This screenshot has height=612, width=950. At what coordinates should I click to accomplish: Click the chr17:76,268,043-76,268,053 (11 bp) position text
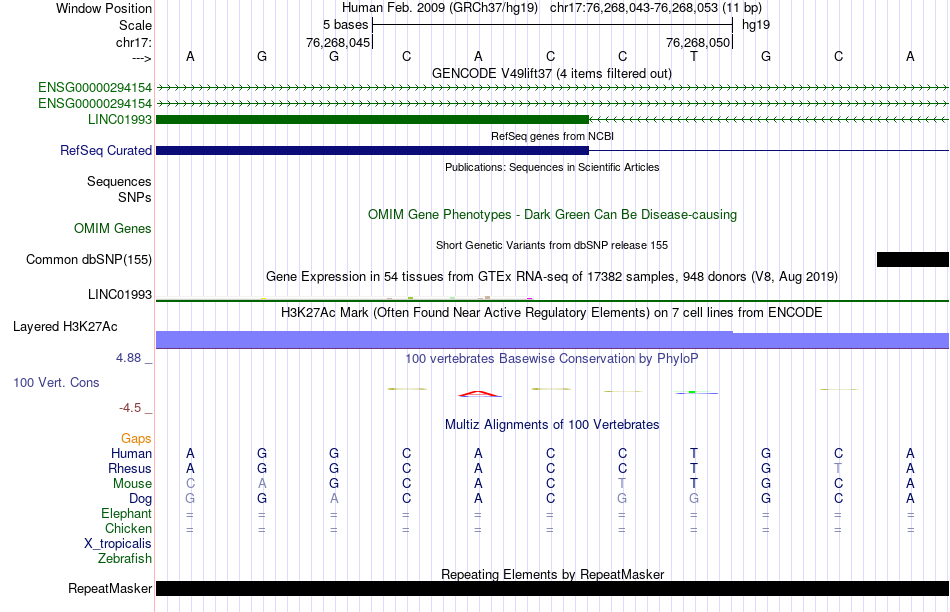coord(656,8)
